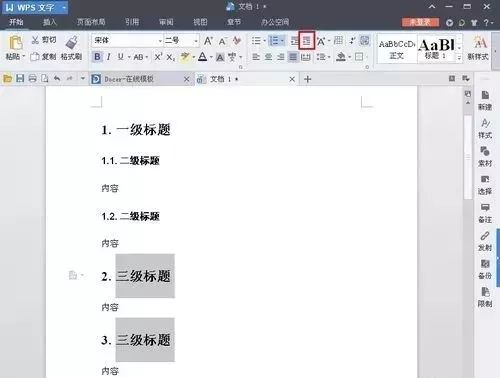
Task: Add a new document tab with plus
Action: (x=308, y=79)
